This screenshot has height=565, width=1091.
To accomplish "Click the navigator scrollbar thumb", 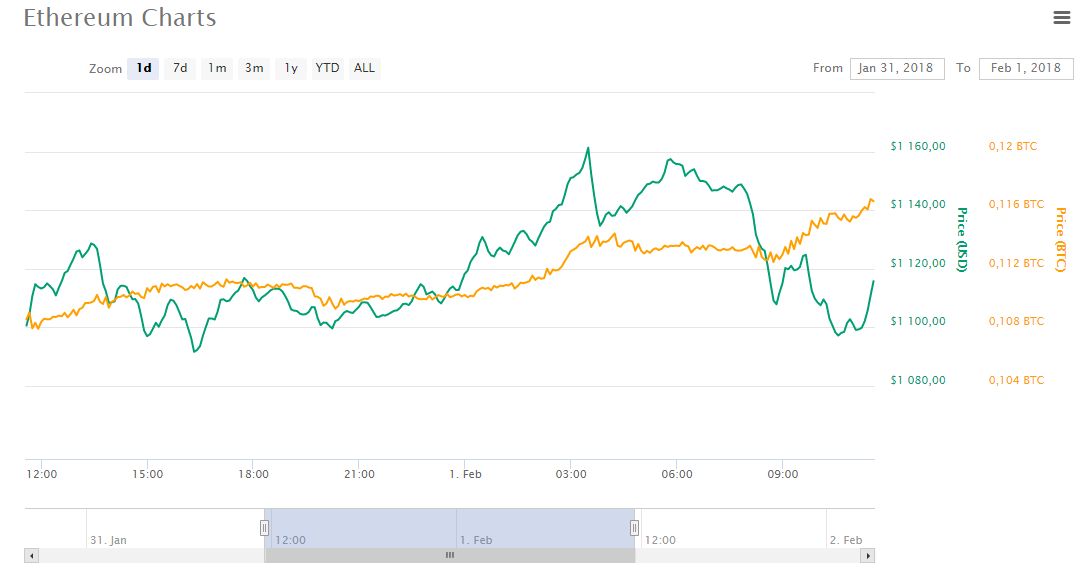I will [x=449, y=555].
